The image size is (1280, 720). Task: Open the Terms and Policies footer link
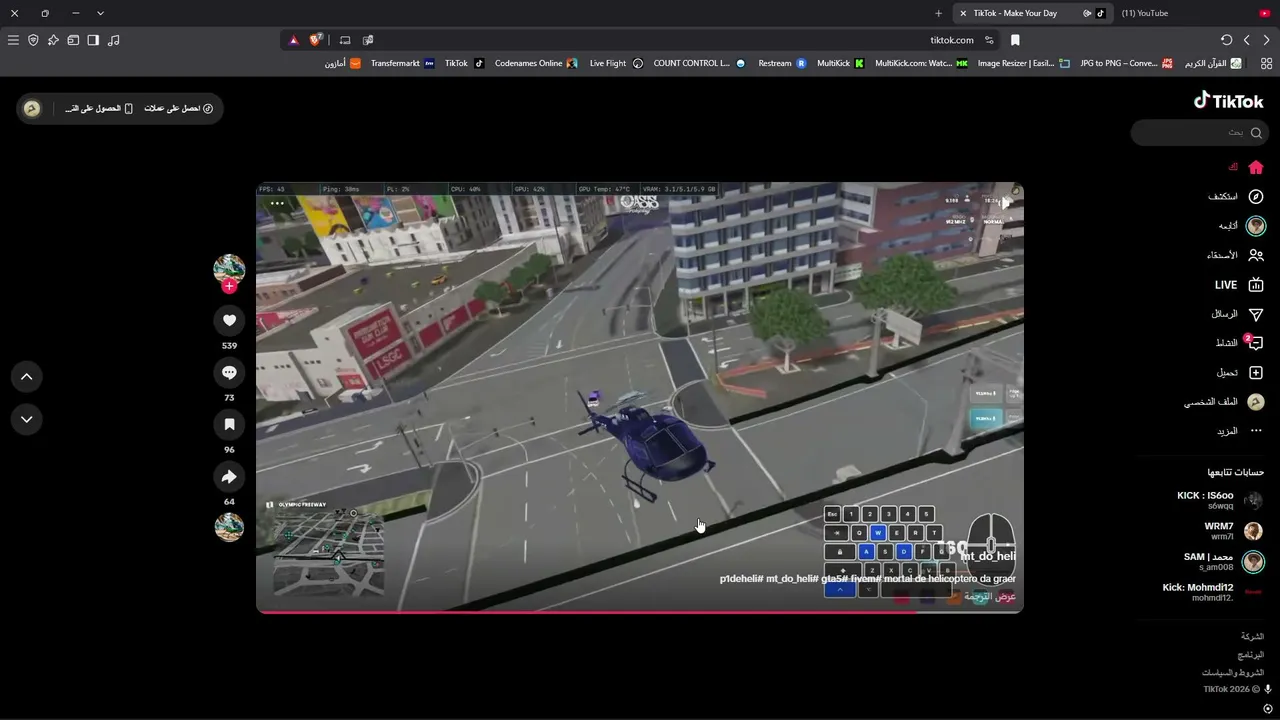pyautogui.click(x=1232, y=672)
